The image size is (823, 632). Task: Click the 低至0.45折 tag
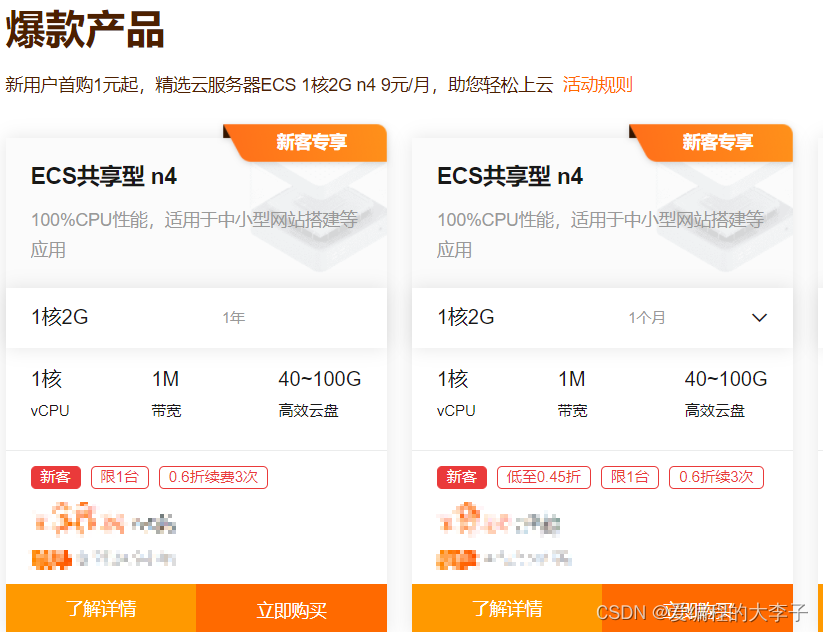(x=544, y=477)
